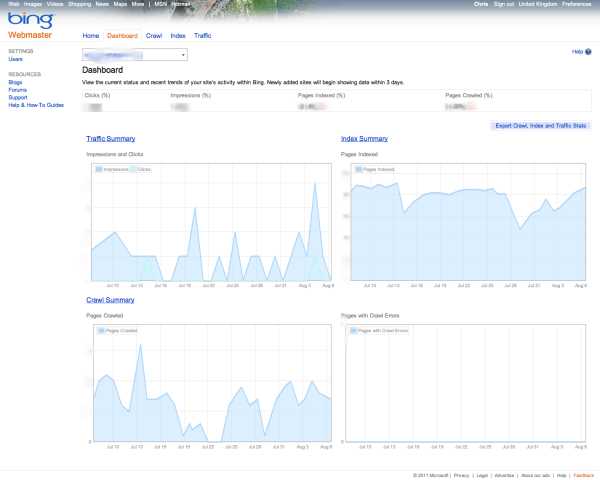The height and width of the screenshot is (480, 600).
Task: Click the Pages Indexed legend icon
Action: click(358, 170)
